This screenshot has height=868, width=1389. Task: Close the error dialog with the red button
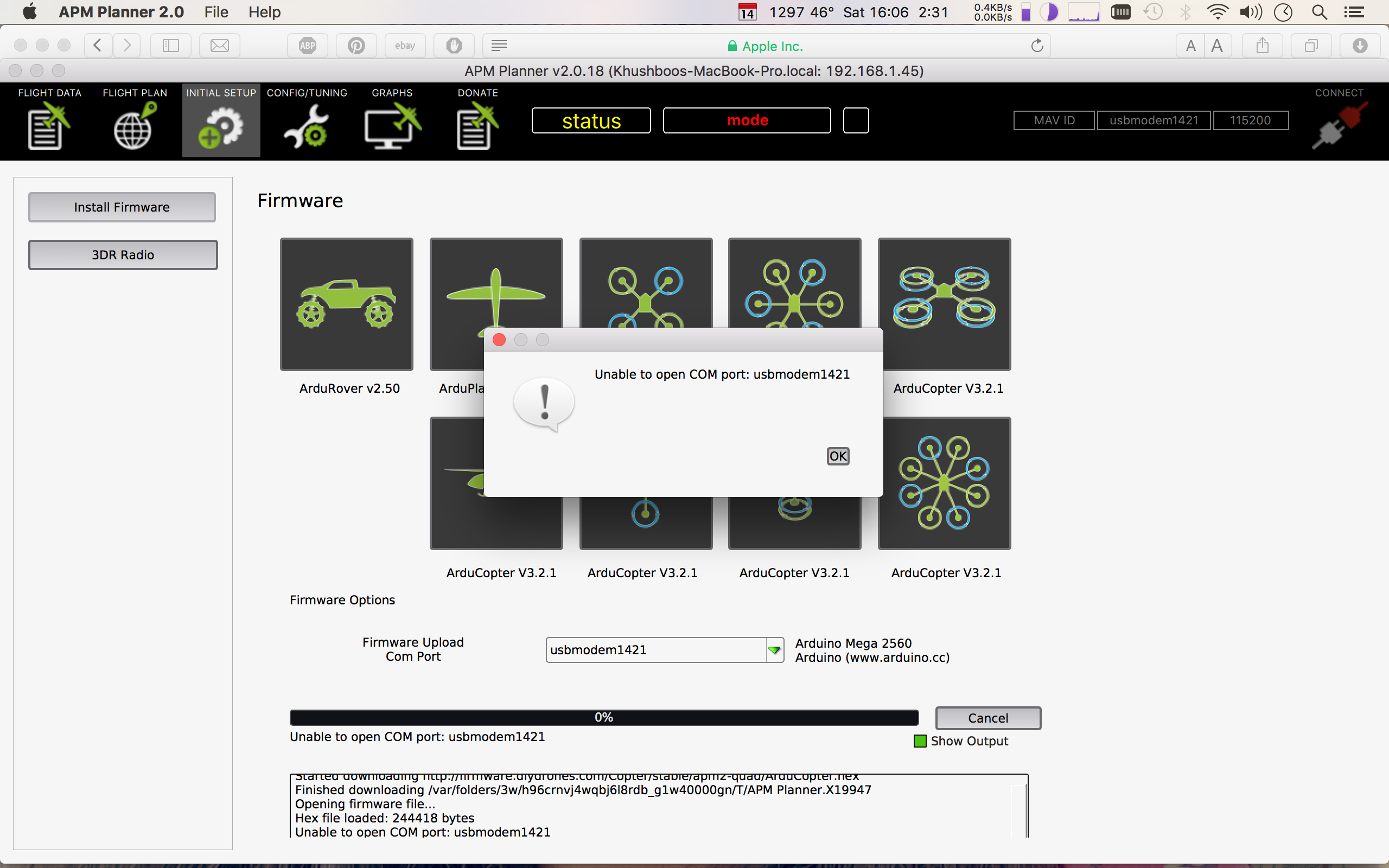[x=499, y=340]
